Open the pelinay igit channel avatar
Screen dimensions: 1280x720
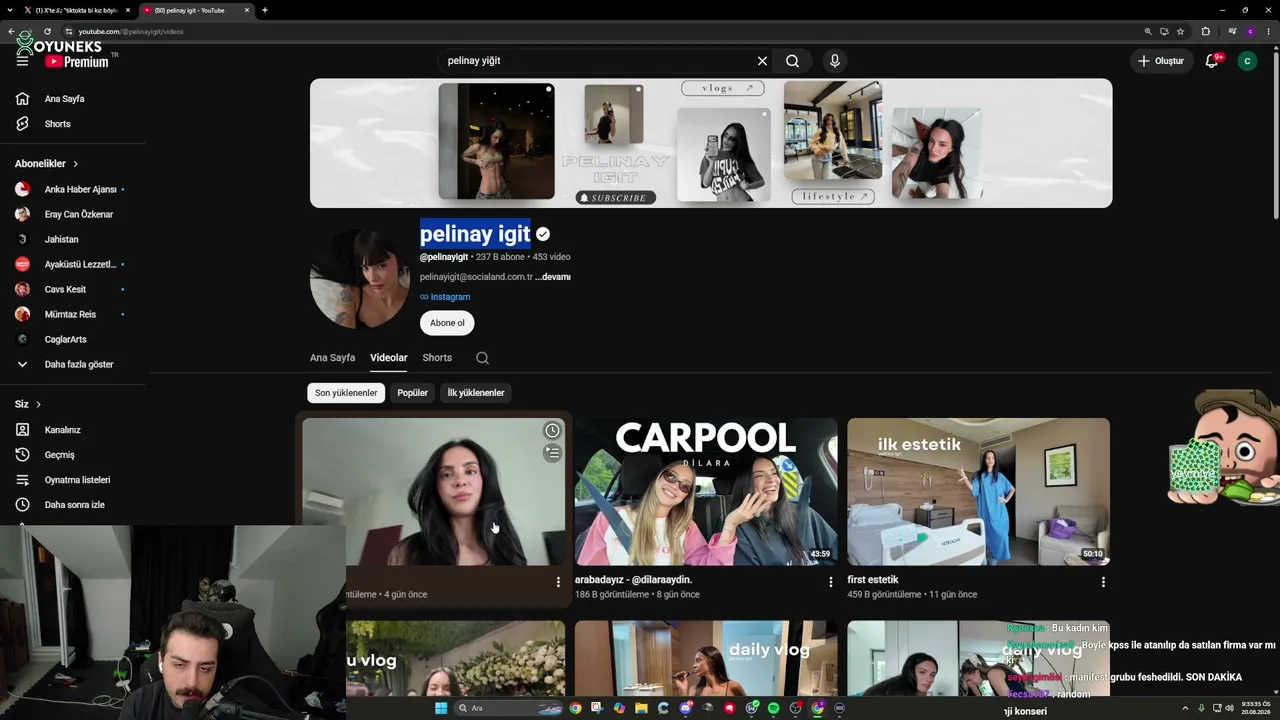(360, 278)
